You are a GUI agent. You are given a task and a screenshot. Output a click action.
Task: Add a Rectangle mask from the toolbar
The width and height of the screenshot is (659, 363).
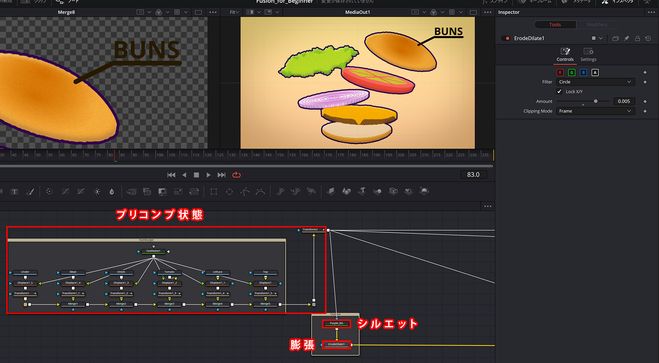point(214,192)
